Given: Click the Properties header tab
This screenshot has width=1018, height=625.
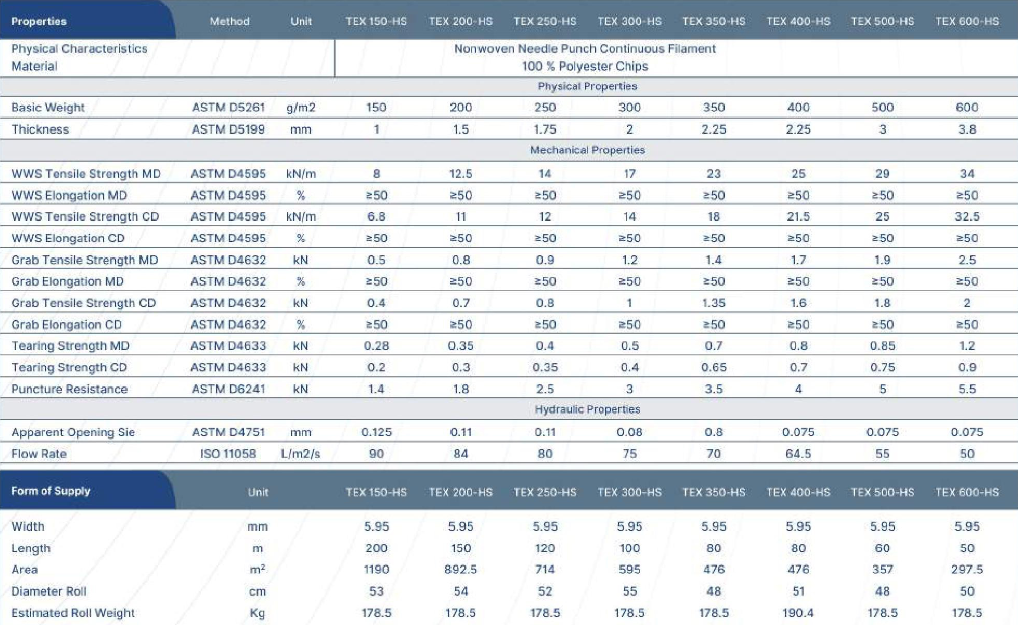Looking at the screenshot, I should coord(39,21).
